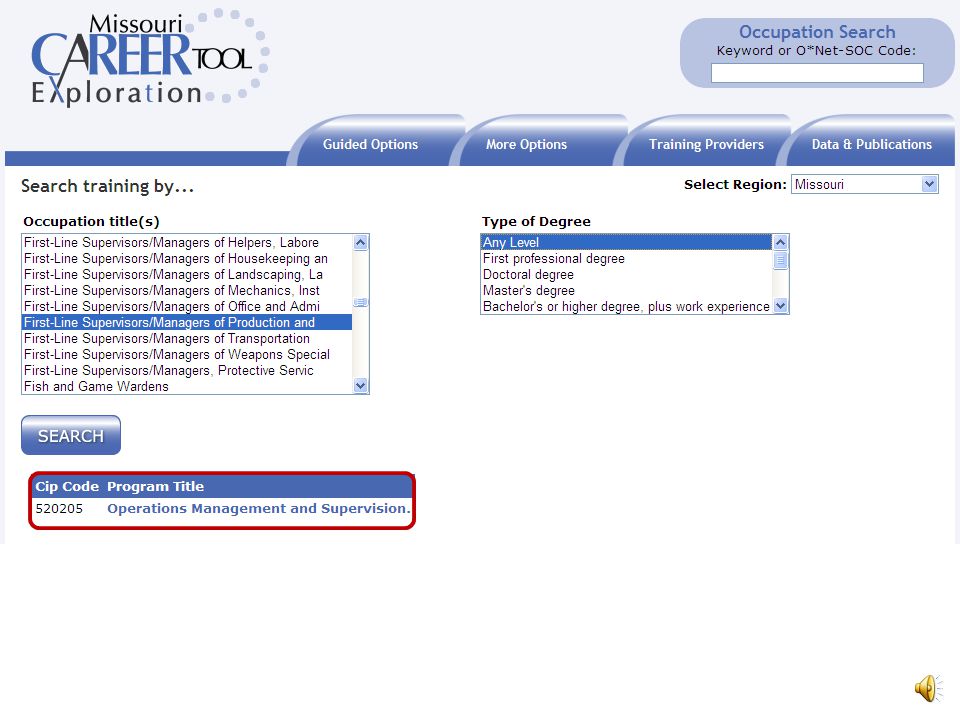Select First-Line Supervisors/Managers of Weapons Special
This screenshot has height=720, width=960.
[x=187, y=354]
